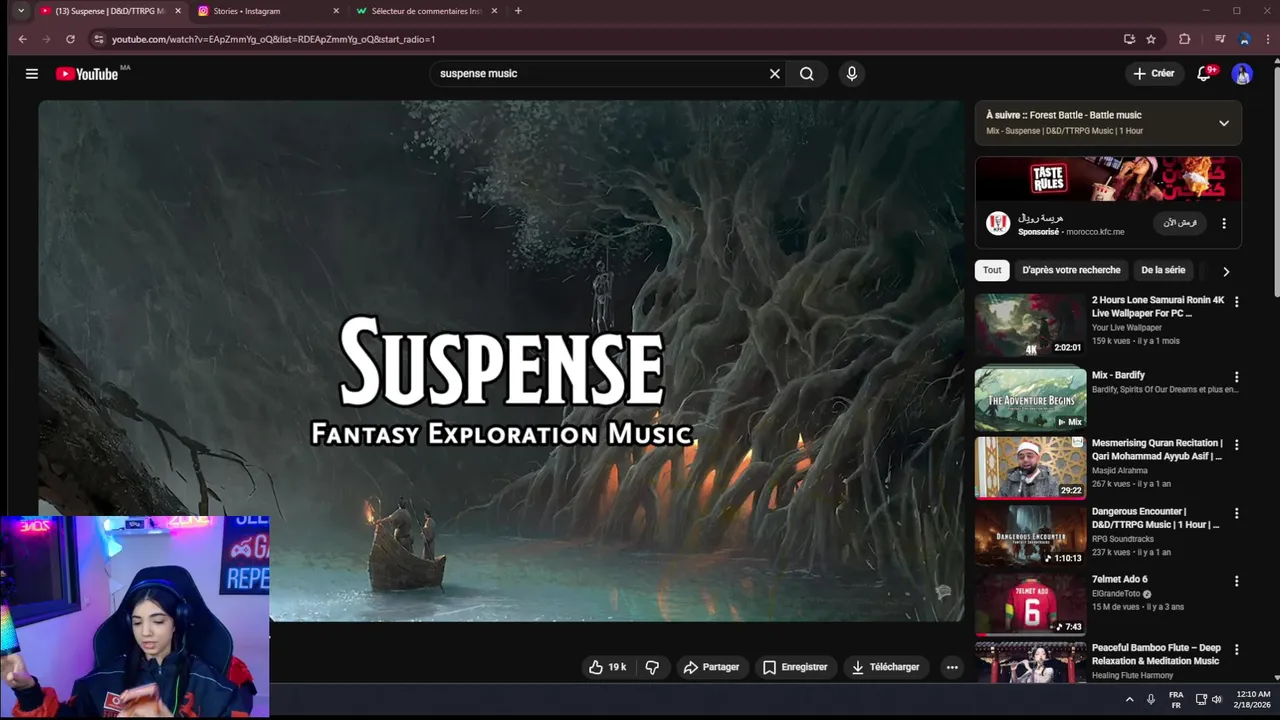Share the video via Partager

(711, 667)
